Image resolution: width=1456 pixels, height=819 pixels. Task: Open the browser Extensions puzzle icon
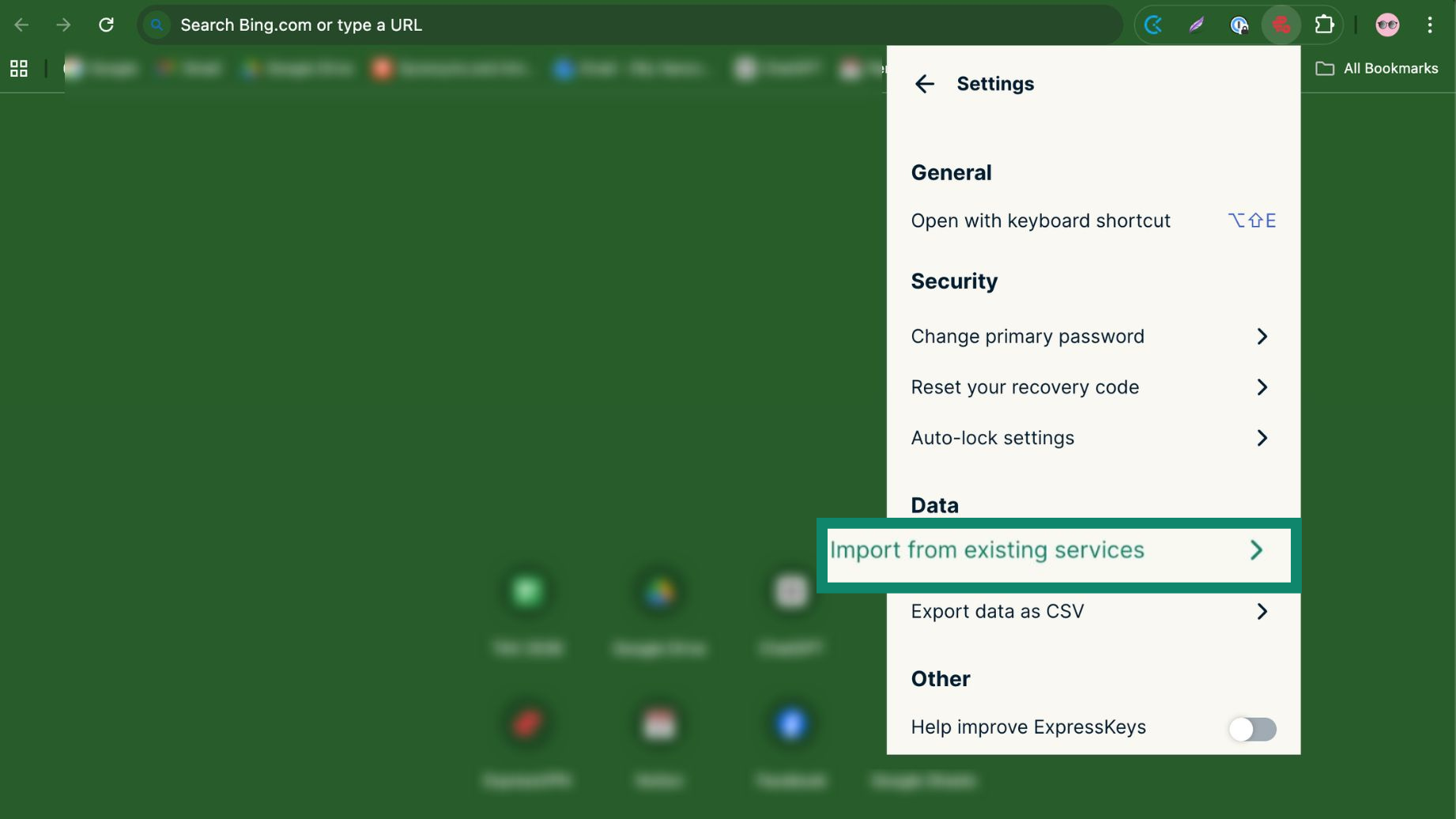1324,25
